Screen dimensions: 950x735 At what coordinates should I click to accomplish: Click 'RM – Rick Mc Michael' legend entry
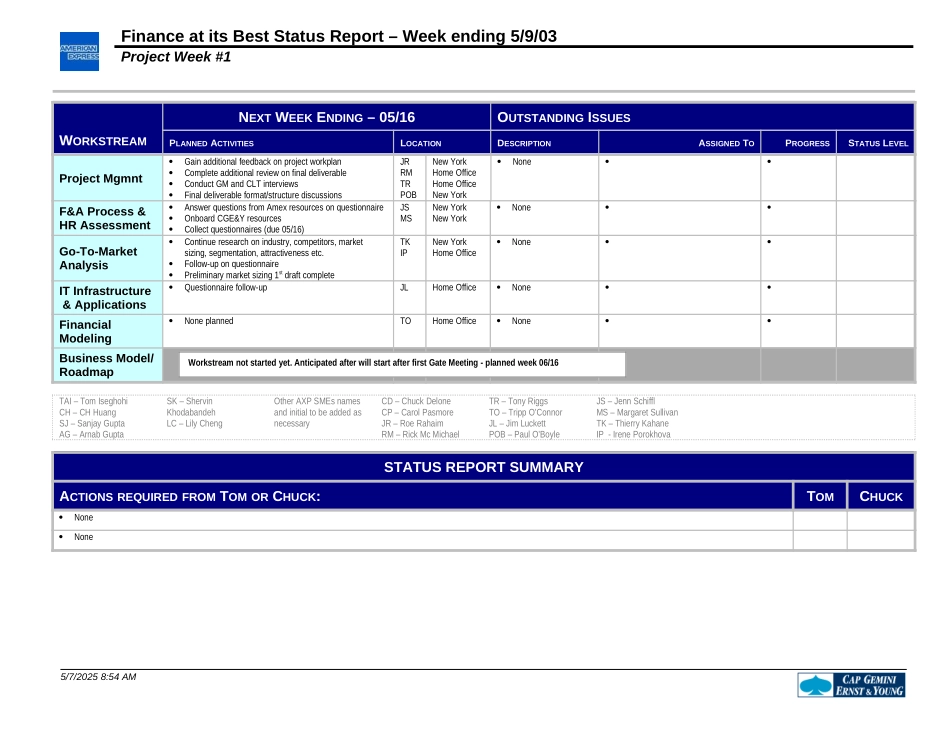click(x=420, y=434)
